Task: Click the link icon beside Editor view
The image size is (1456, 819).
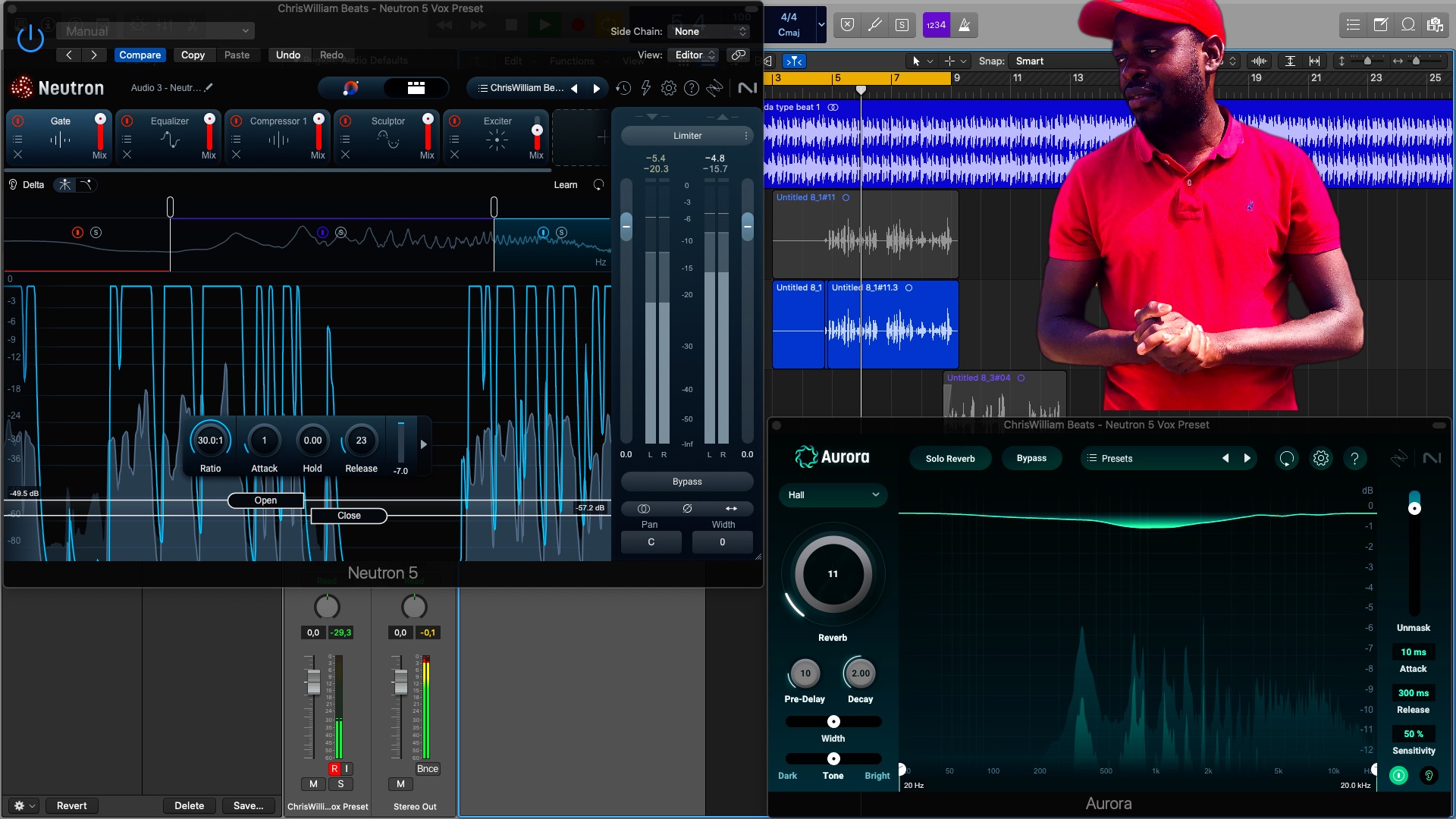Action: 738,55
